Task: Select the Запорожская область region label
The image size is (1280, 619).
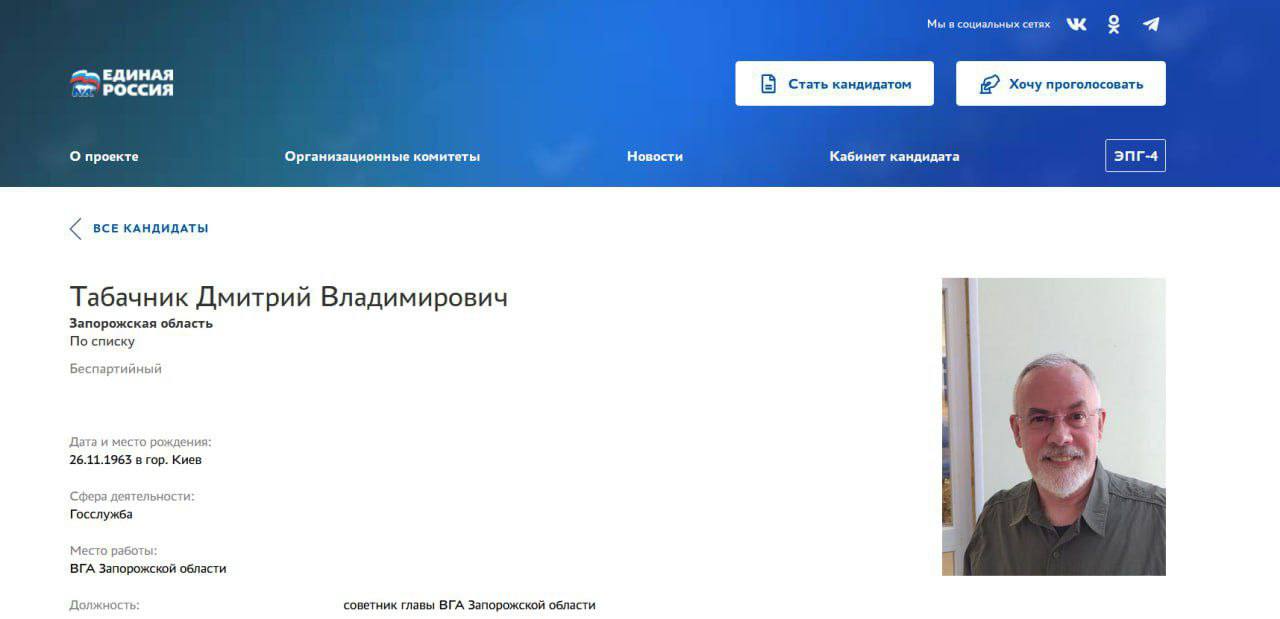Action: coord(140,323)
